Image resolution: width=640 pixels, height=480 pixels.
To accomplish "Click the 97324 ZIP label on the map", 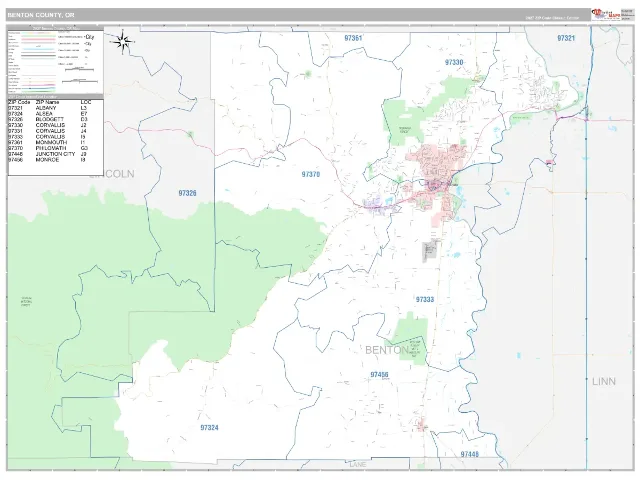I will (209, 427).
